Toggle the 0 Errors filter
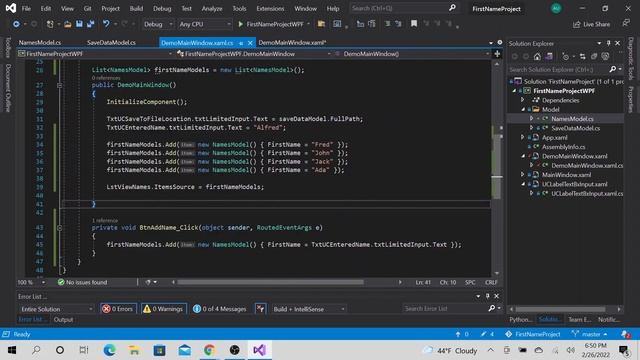Image resolution: width=640 pixels, height=360 pixels. [x=118, y=309]
